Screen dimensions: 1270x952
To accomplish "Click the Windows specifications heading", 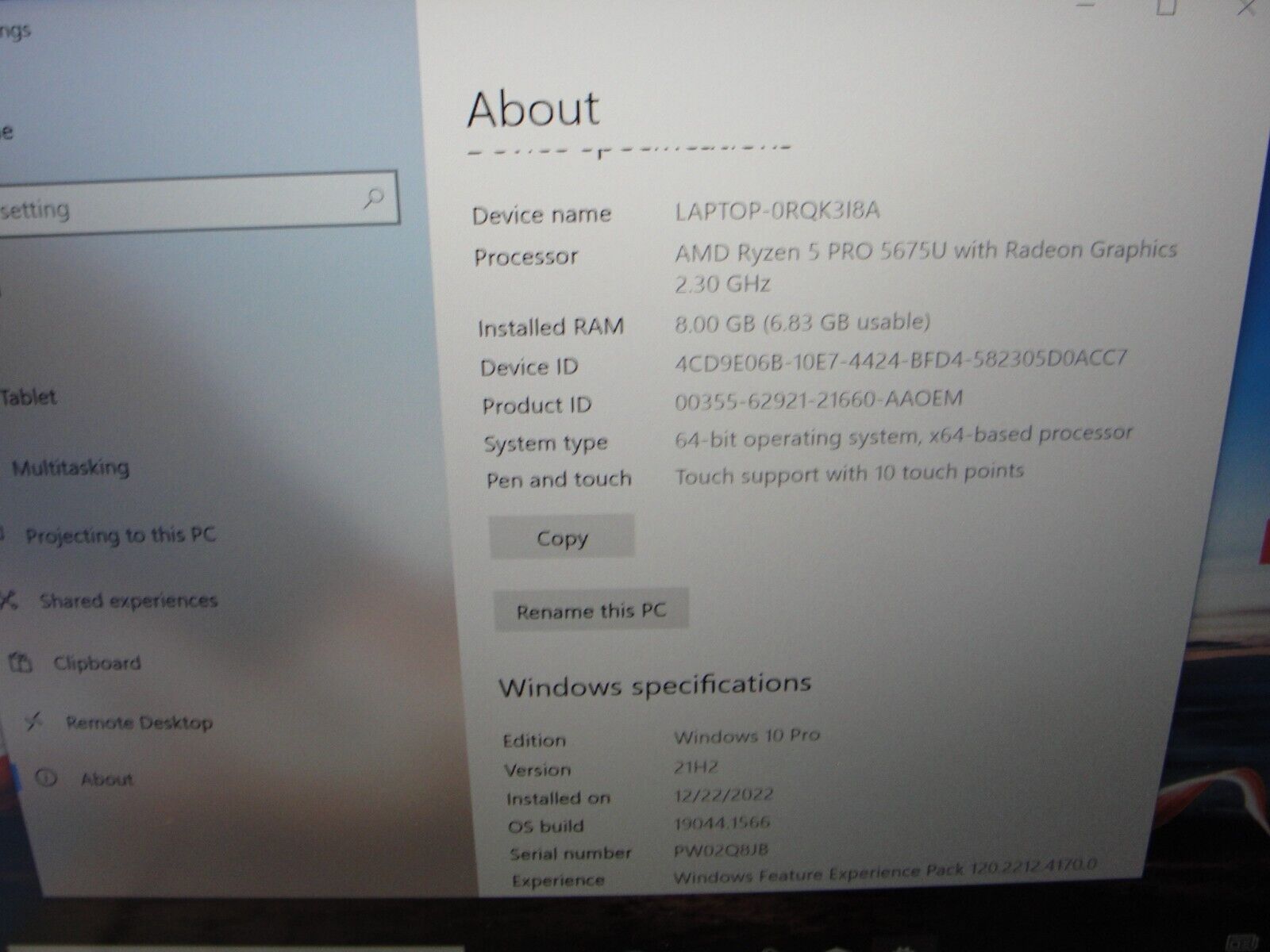I will pyautogui.click(x=655, y=685).
